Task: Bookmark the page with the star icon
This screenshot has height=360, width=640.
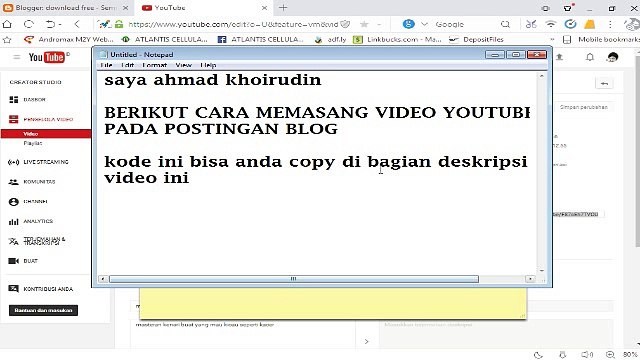Action: pyautogui.click(x=364, y=24)
